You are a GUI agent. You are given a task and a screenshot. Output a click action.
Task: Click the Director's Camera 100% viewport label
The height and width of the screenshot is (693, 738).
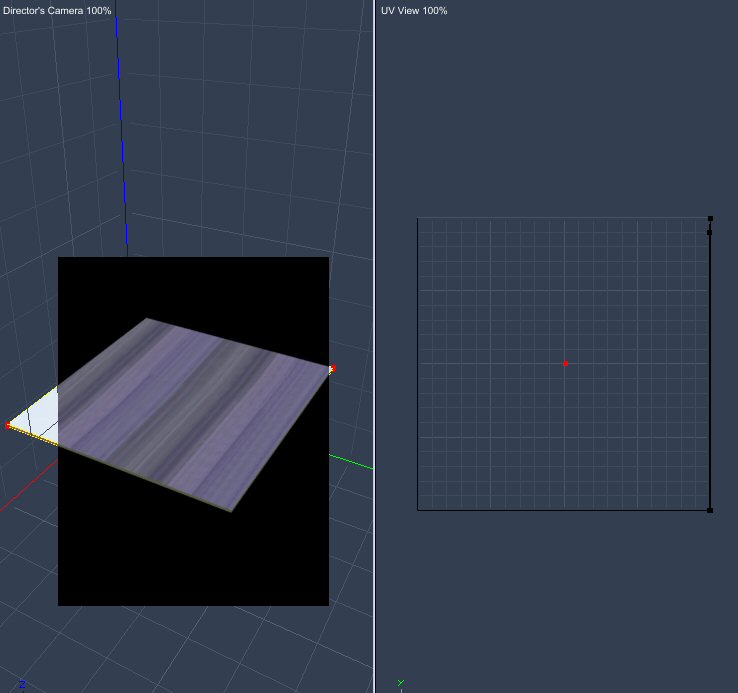coord(57,10)
